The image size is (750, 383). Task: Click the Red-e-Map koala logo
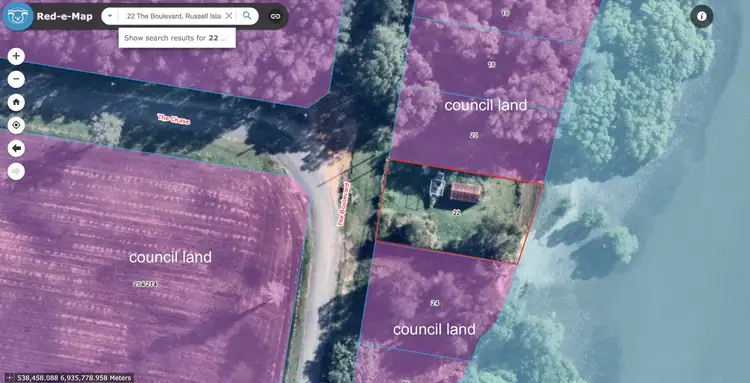[x=18, y=16]
